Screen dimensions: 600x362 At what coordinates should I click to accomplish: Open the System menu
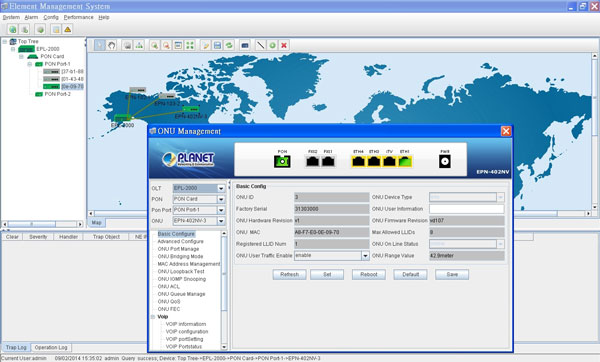[x=11, y=17]
